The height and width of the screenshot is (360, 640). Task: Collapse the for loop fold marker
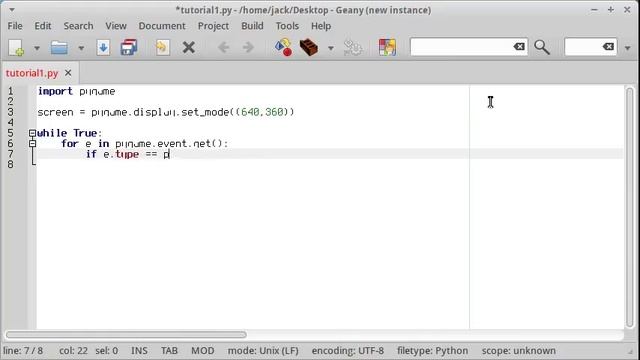click(32, 144)
